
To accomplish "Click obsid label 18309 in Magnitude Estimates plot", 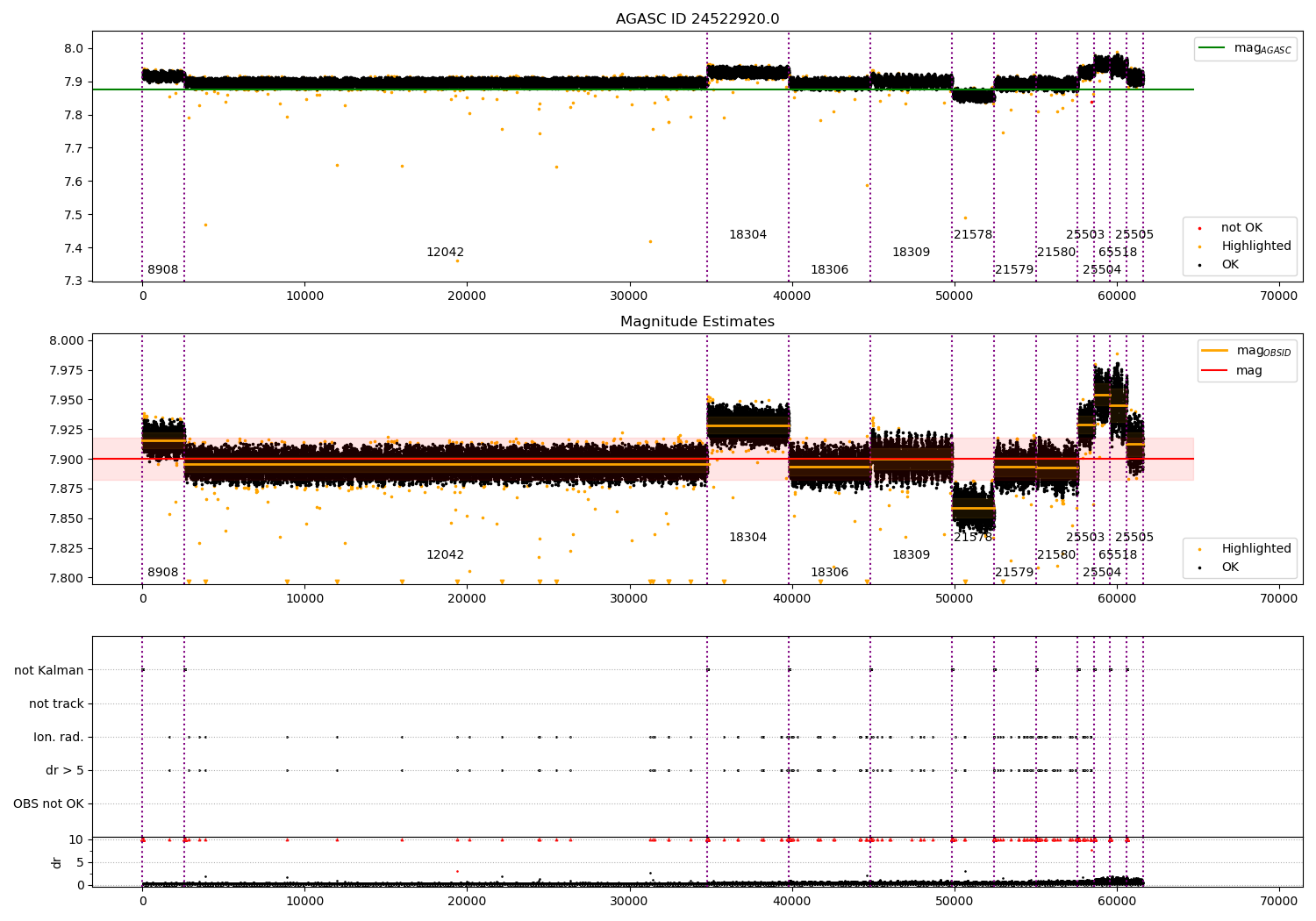I will pos(912,555).
